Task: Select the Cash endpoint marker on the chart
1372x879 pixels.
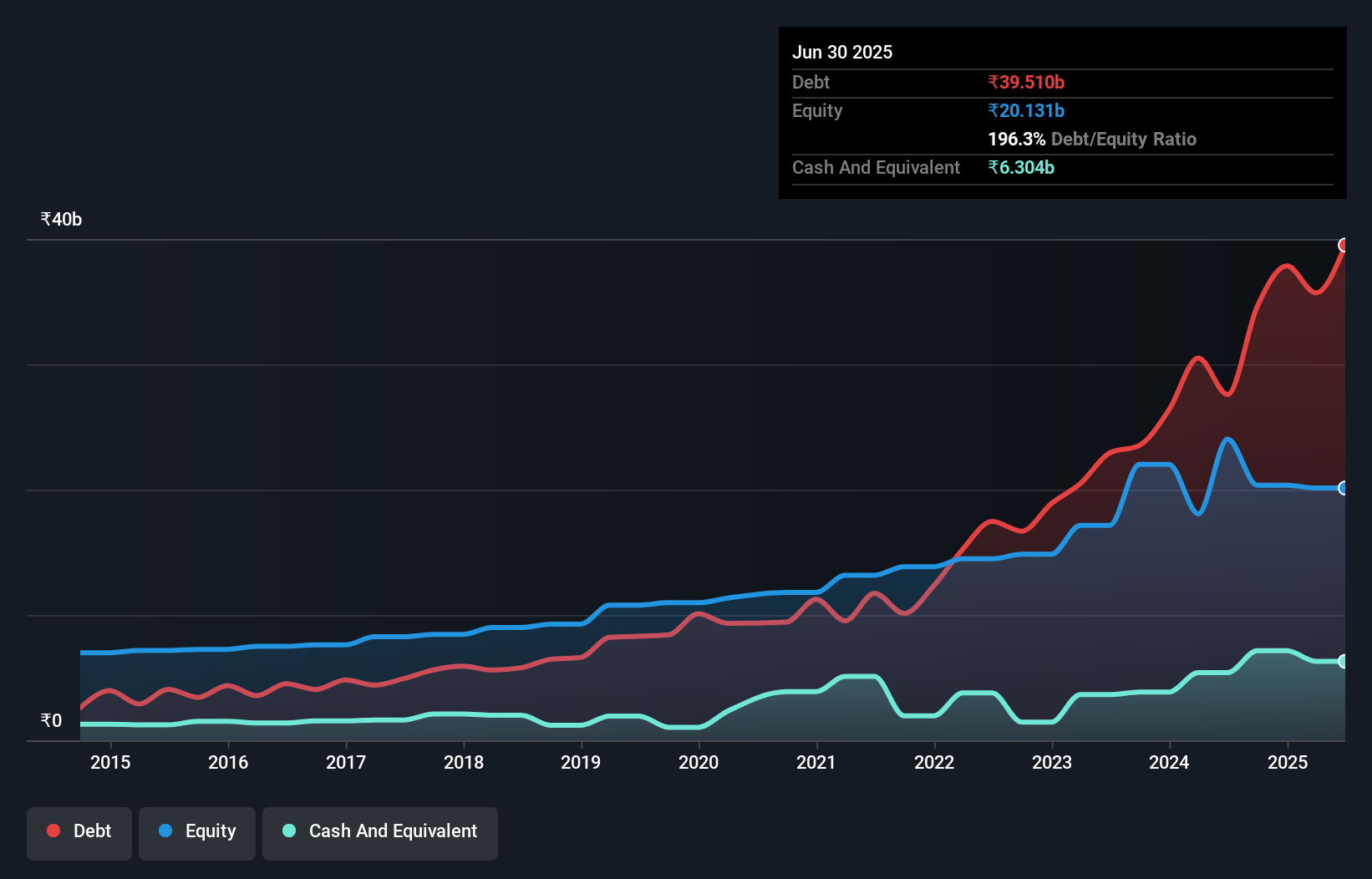Action: [x=1344, y=662]
